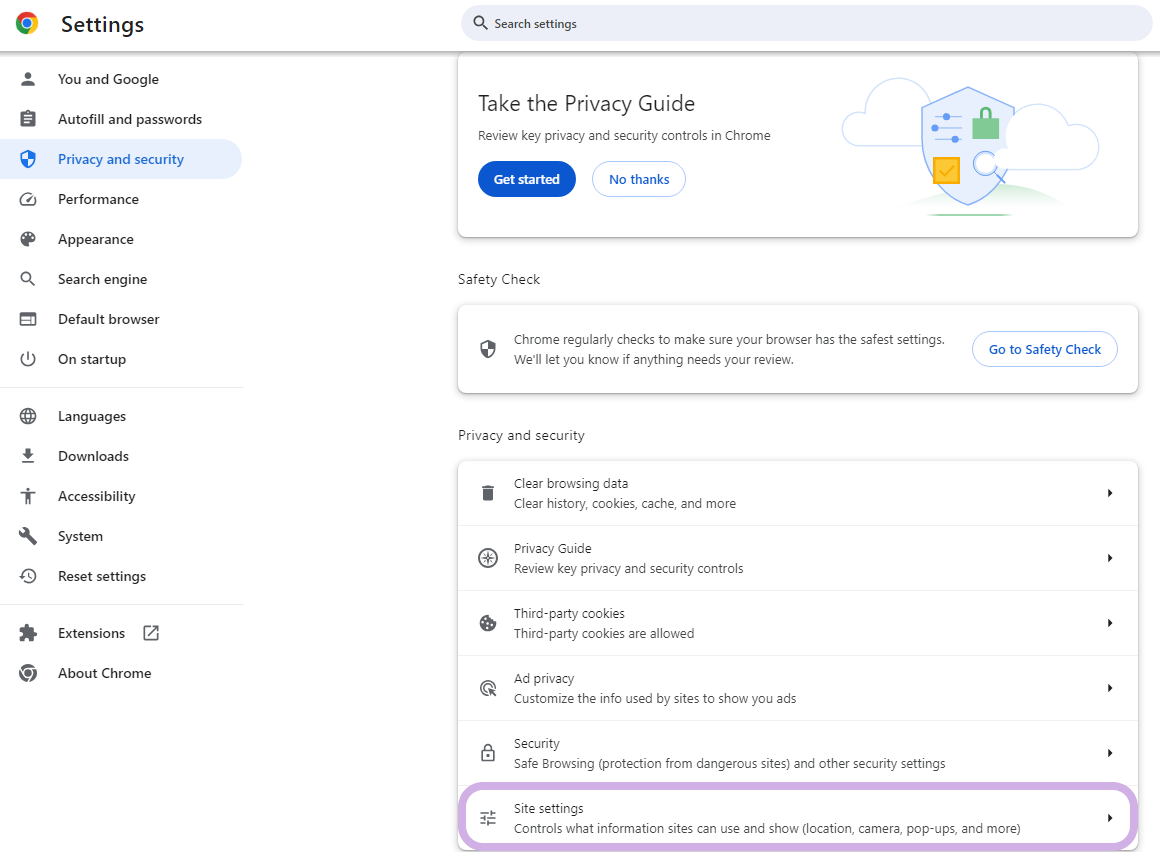The width and height of the screenshot is (1160, 852).
Task: Open Languages settings page
Action: [x=121, y=416]
